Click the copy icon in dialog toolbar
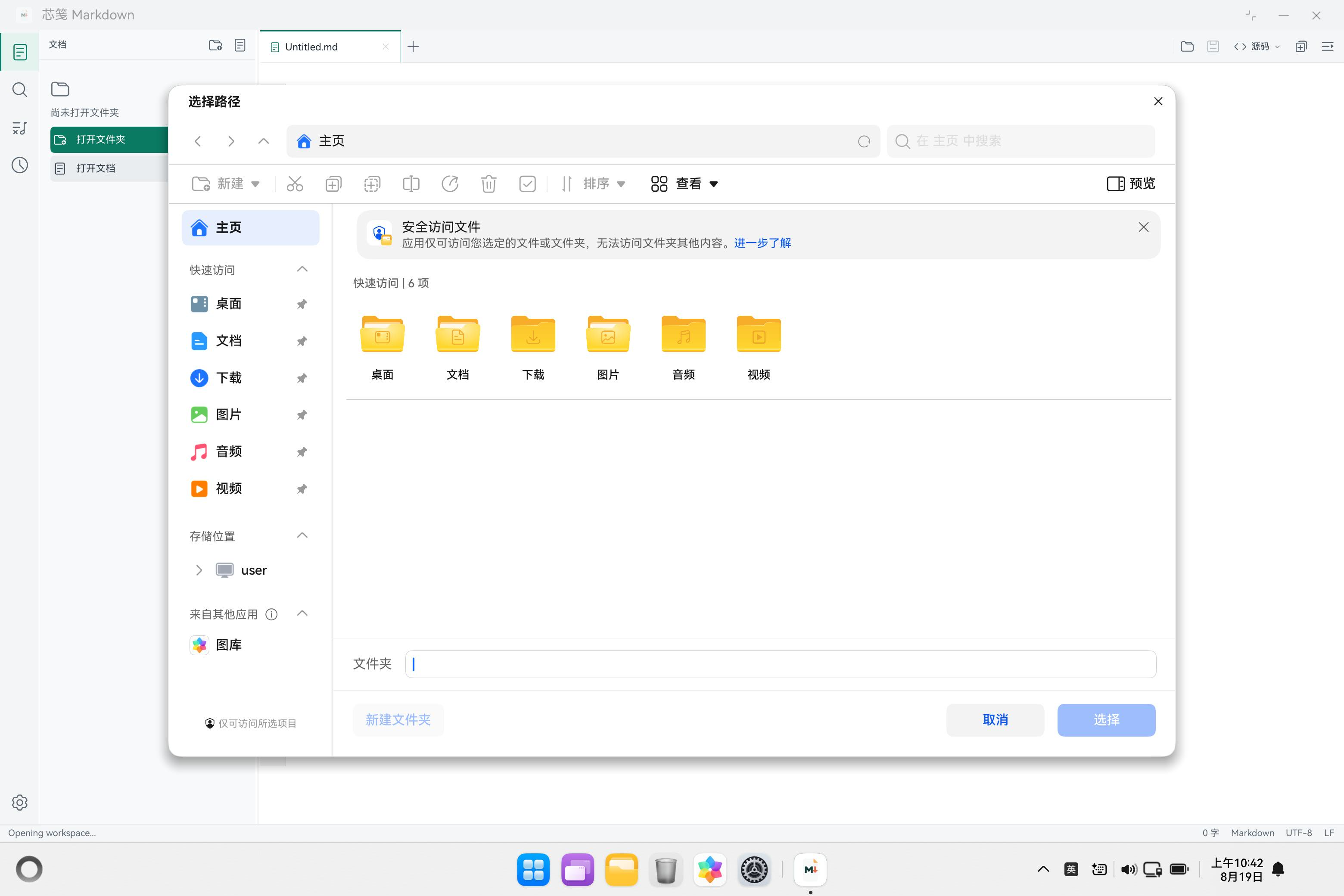The width and height of the screenshot is (1344, 896). [334, 184]
